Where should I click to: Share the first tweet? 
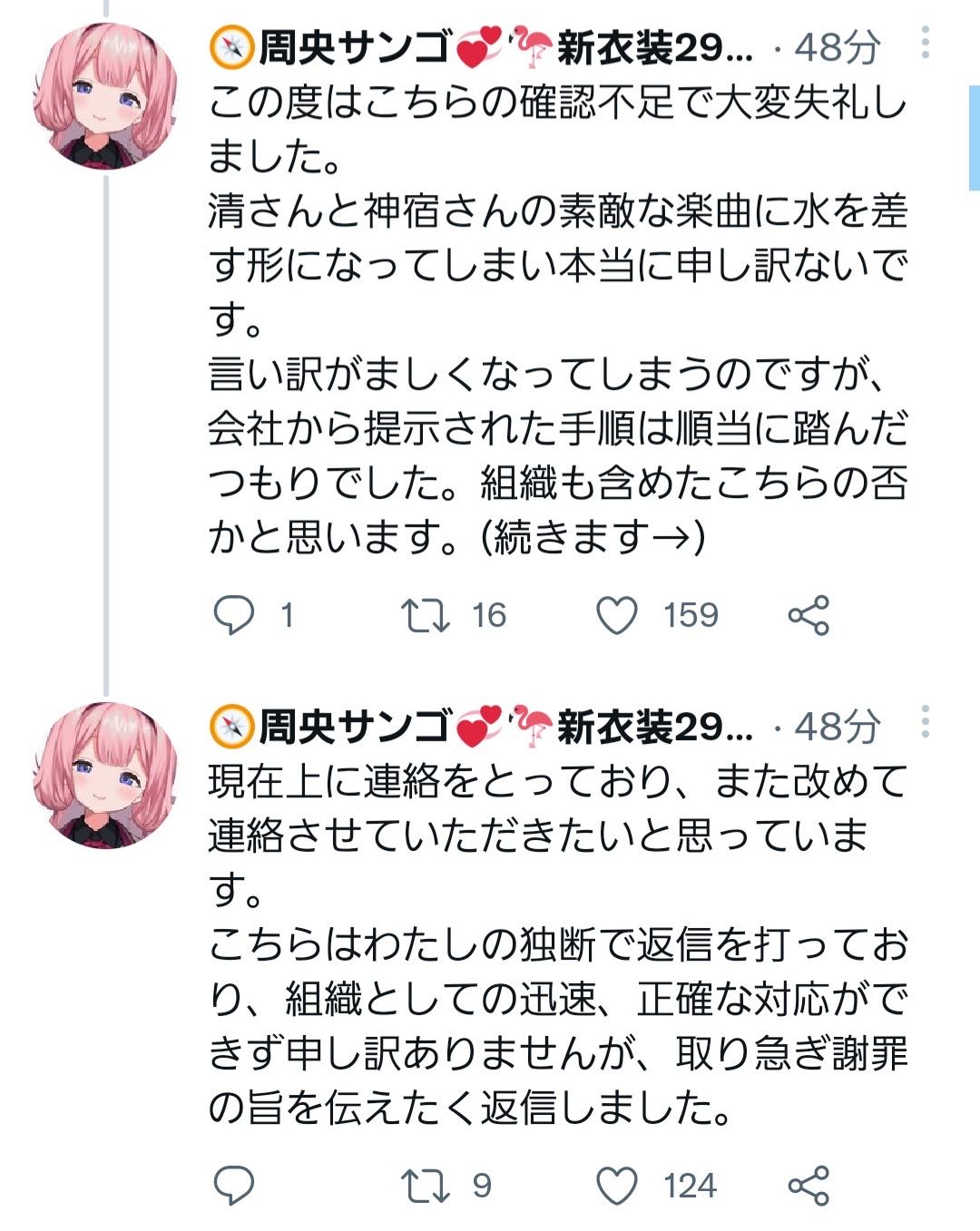[x=808, y=616]
